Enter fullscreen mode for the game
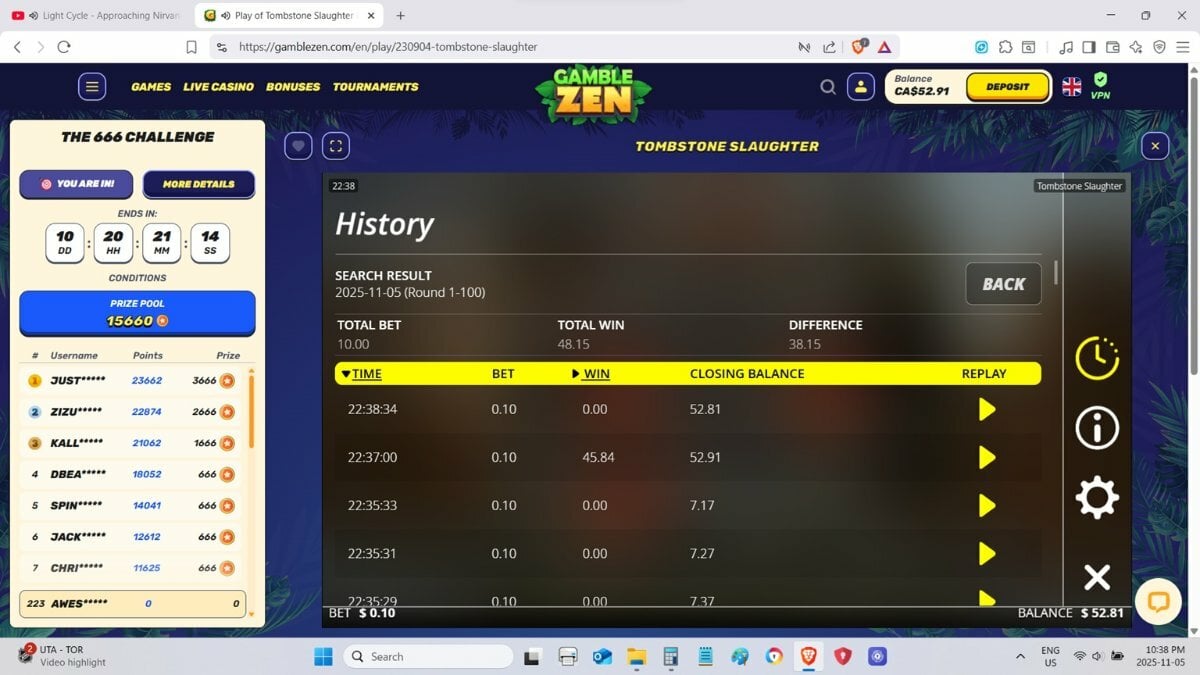Viewport: 1200px width, 675px height. point(336,146)
